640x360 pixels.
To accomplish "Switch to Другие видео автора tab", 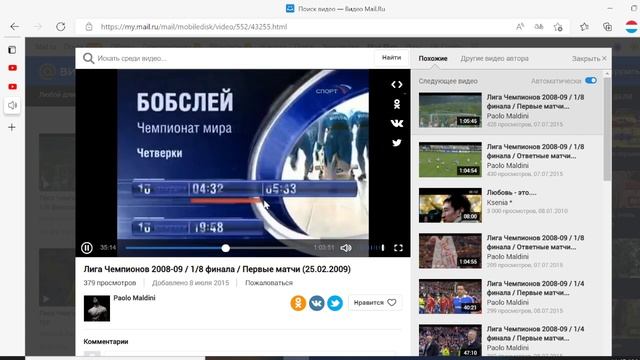I will pyautogui.click(x=494, y=58).
